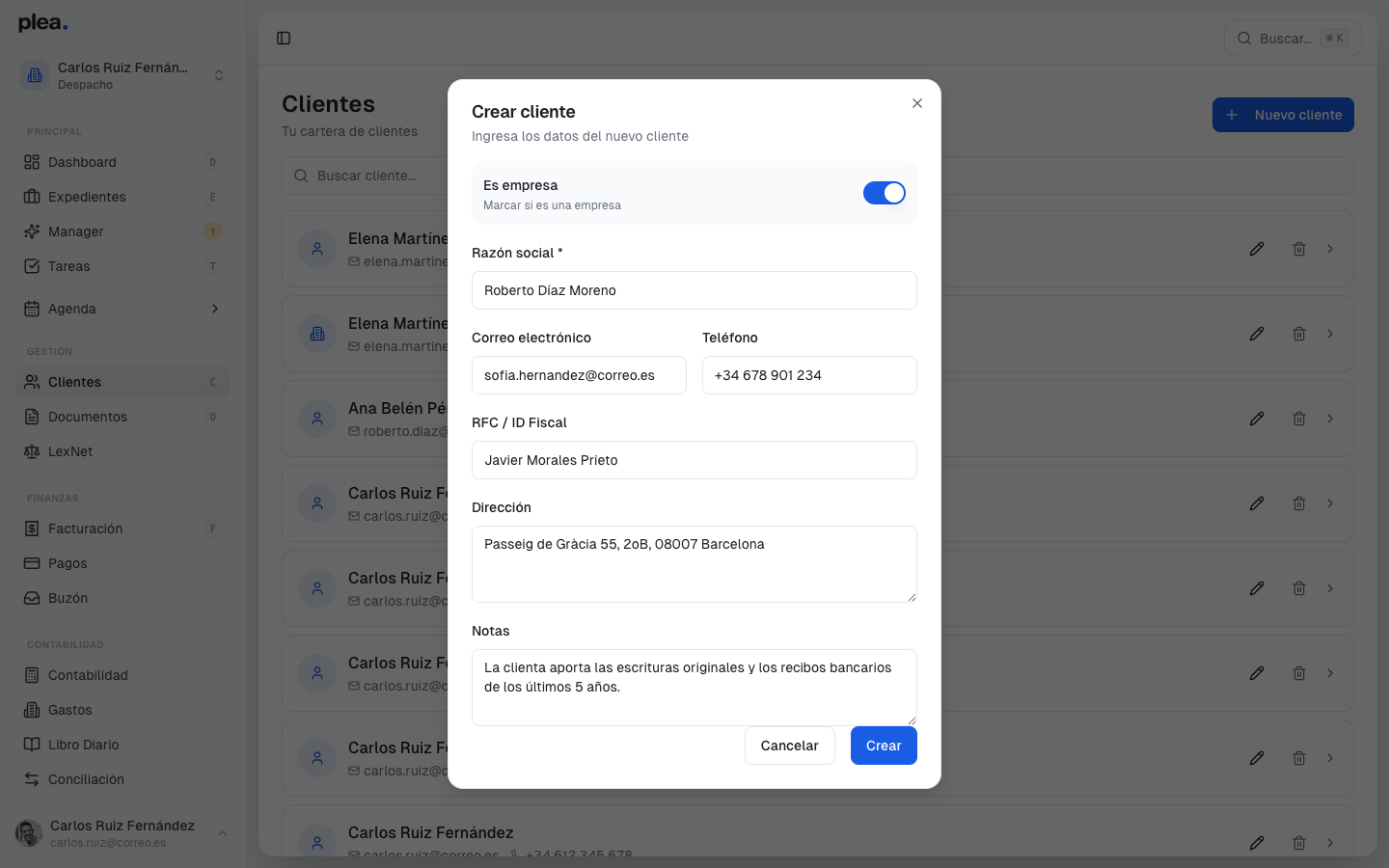This screenshot has height=868, width=1389.
Task: Click the Razón social input field
Action: pyautogui.click(x=694, y=290)
